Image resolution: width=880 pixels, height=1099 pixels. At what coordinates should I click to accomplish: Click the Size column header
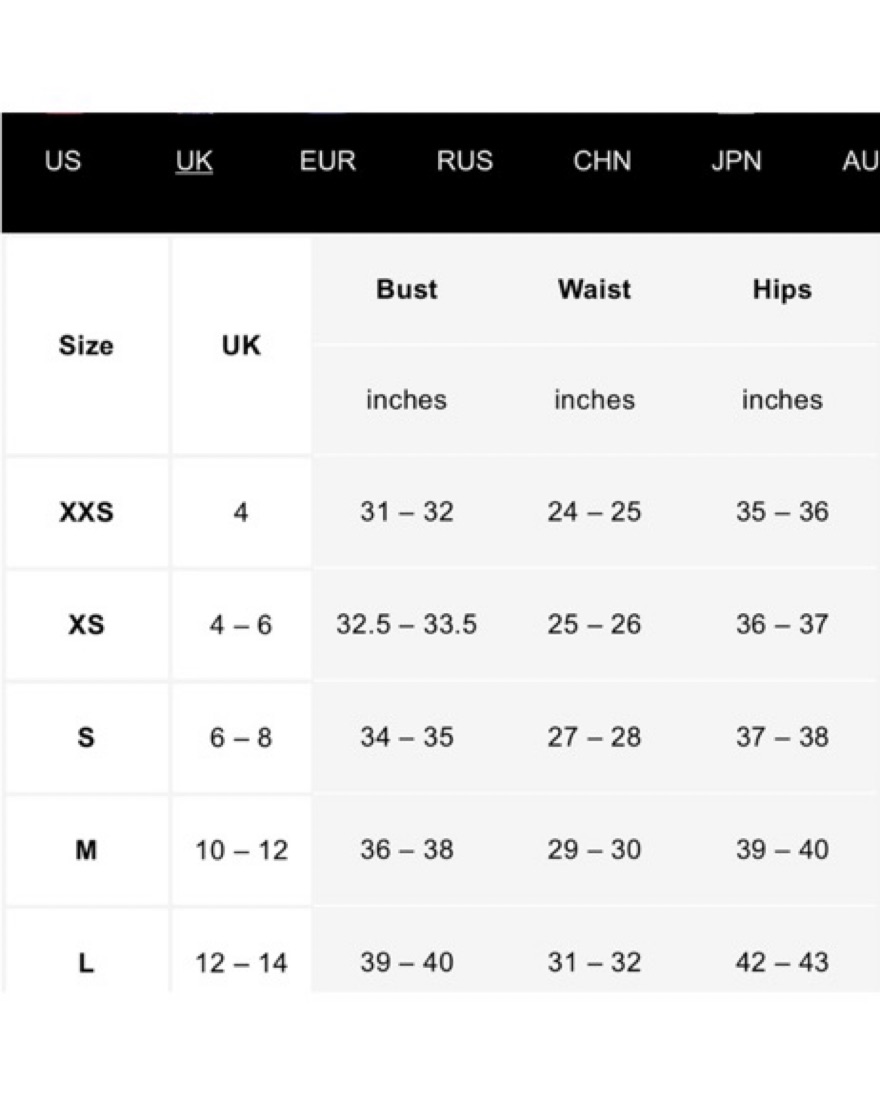[85, 346]
